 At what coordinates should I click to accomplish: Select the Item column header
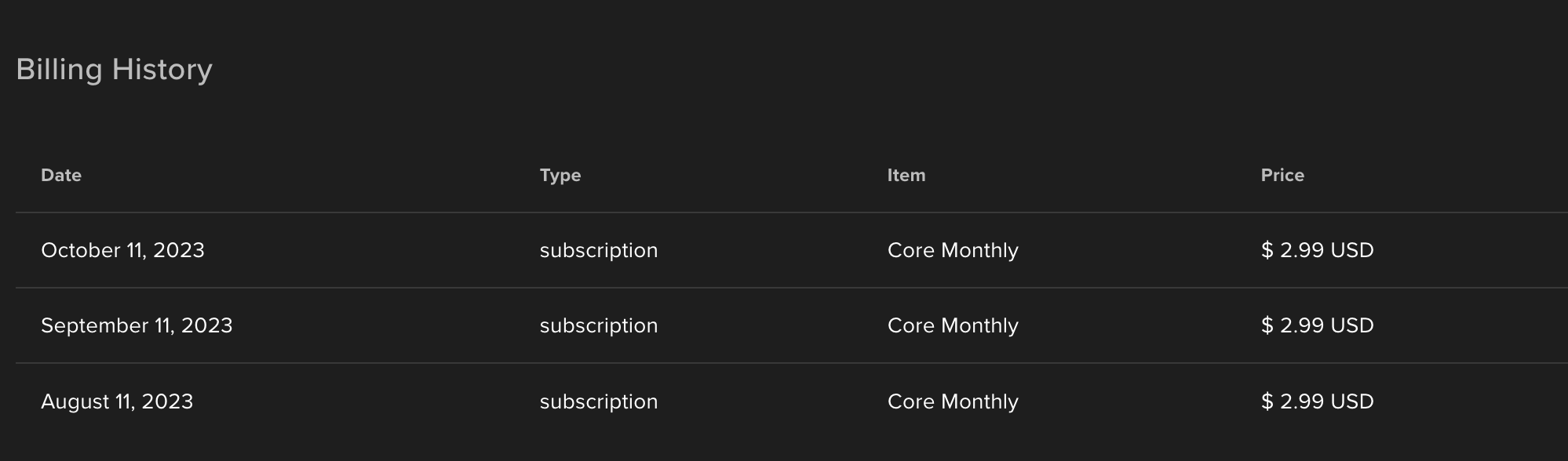click(906, 175)
